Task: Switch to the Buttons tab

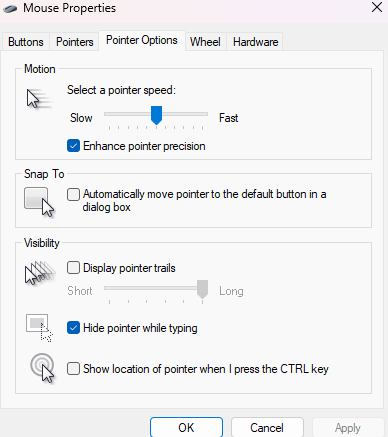Action: point(26,42)
